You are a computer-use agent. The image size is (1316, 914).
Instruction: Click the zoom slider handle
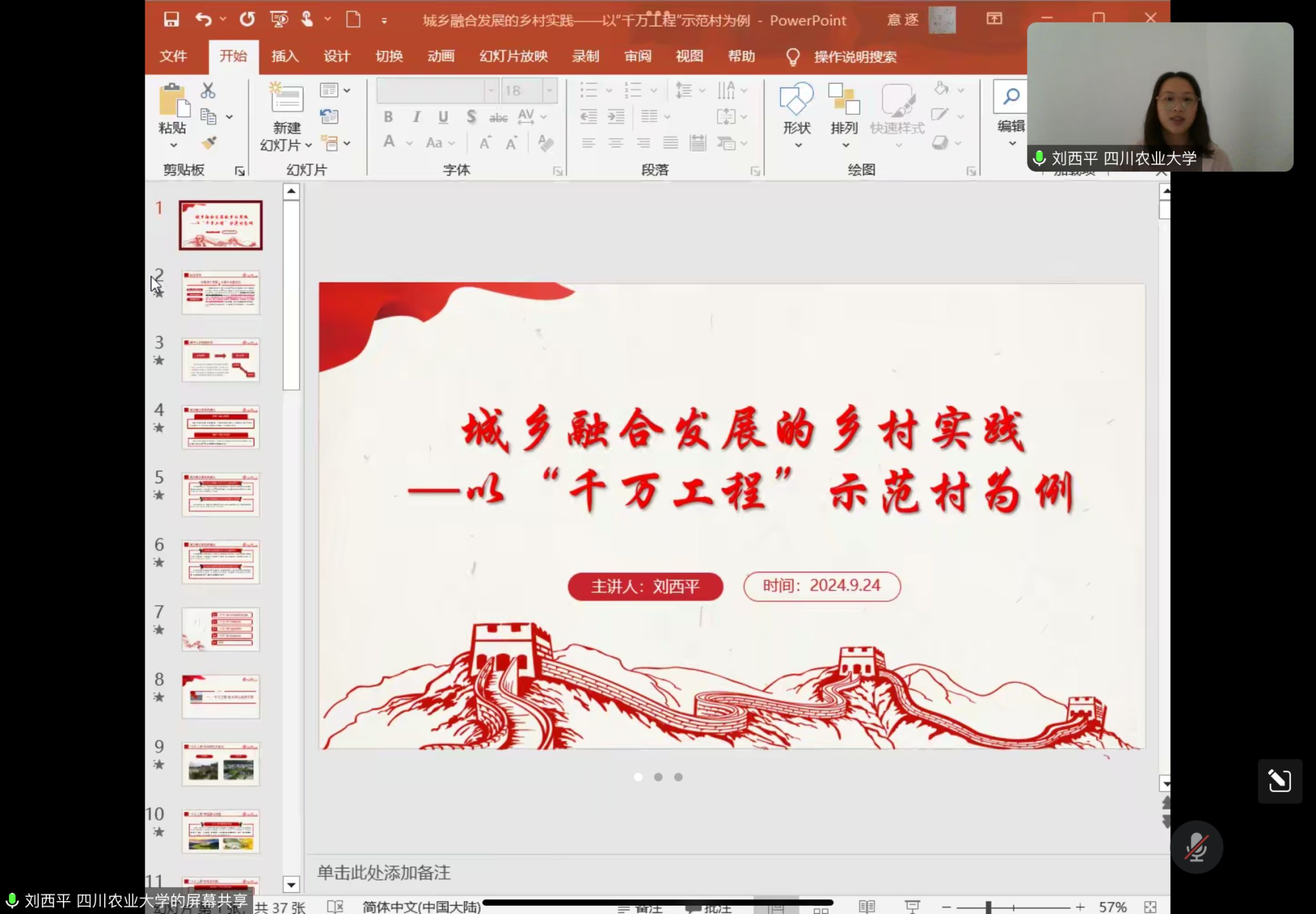(988, 907)
